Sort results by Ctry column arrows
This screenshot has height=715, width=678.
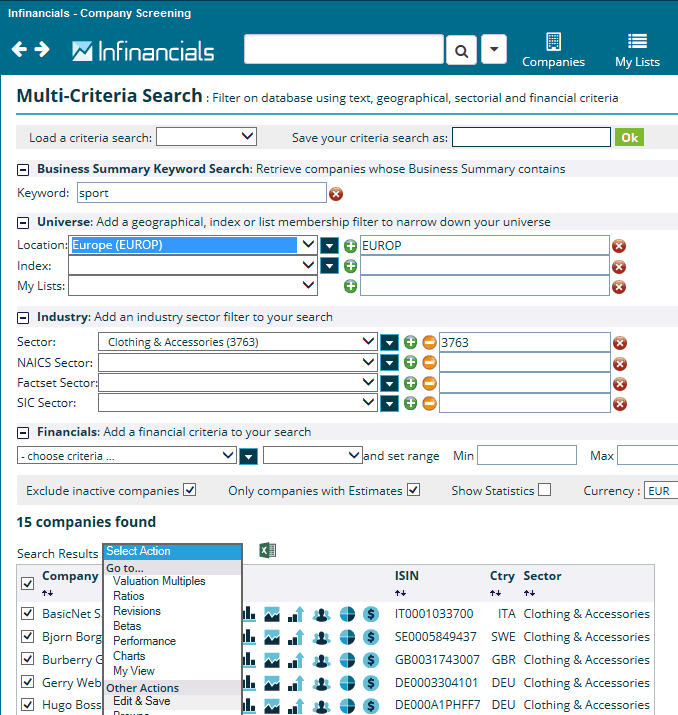pyautogui.click(x=496, y=593)
